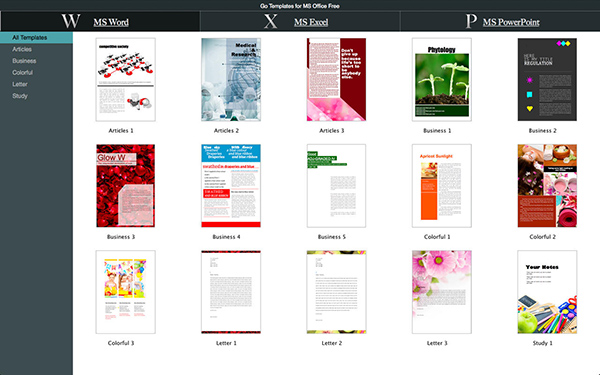Click the "Colorful 3" caption
The width and height of the screenshot is (600, 375).
tap(121, 343)
